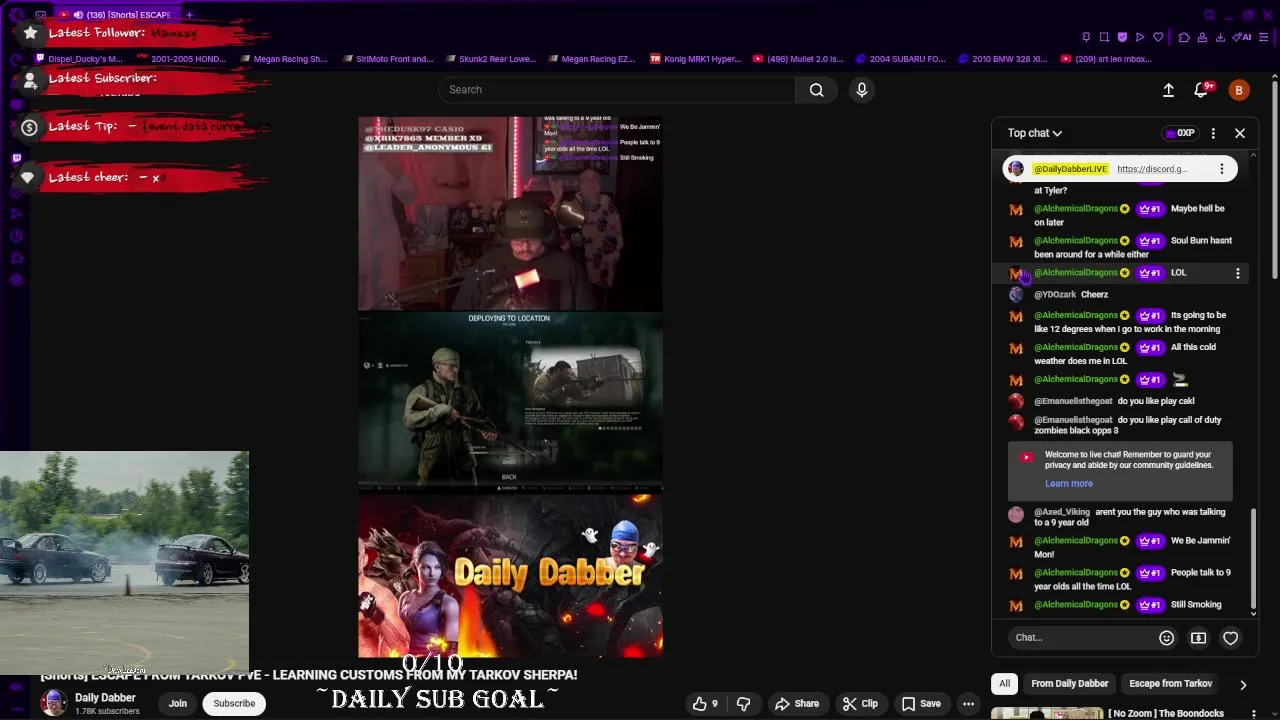This screenshot has height=720, width=1280.
Task: Click the browser player/flow arrow icon
Action: click(1140, 37)
